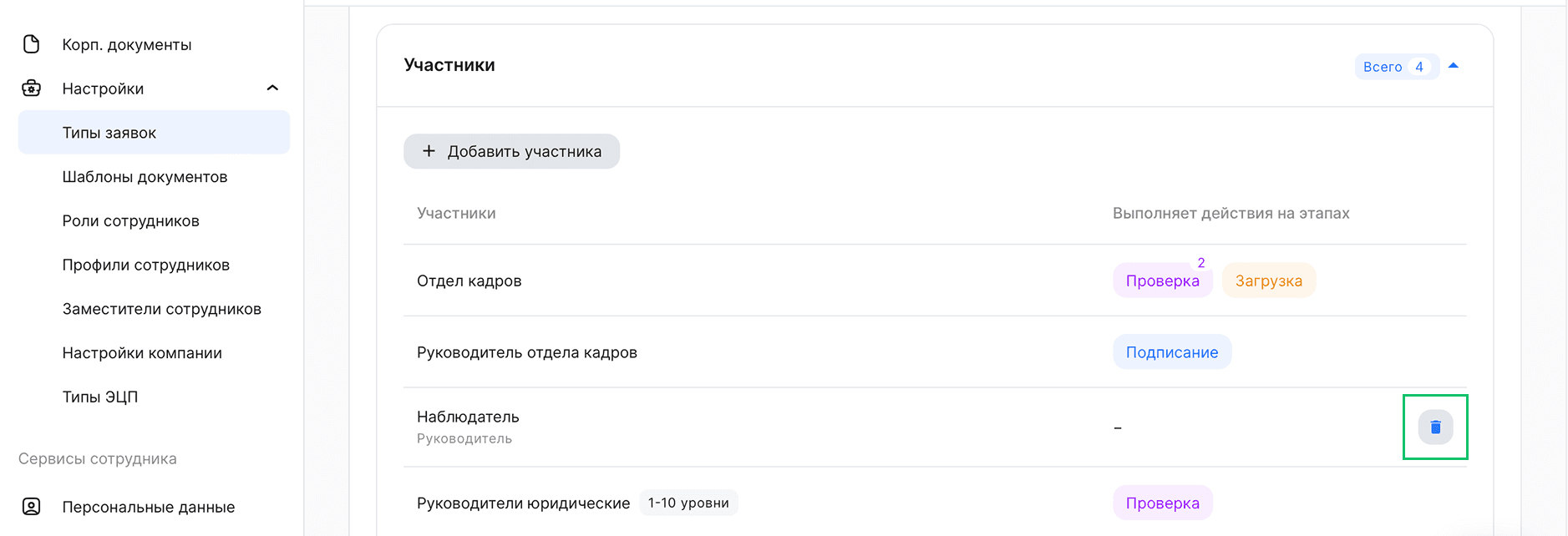Image resolution: width=1568 pixels, height=536 pixels.
Task: Open Заместители сотрудников page
Action: [x=161, y=309]
